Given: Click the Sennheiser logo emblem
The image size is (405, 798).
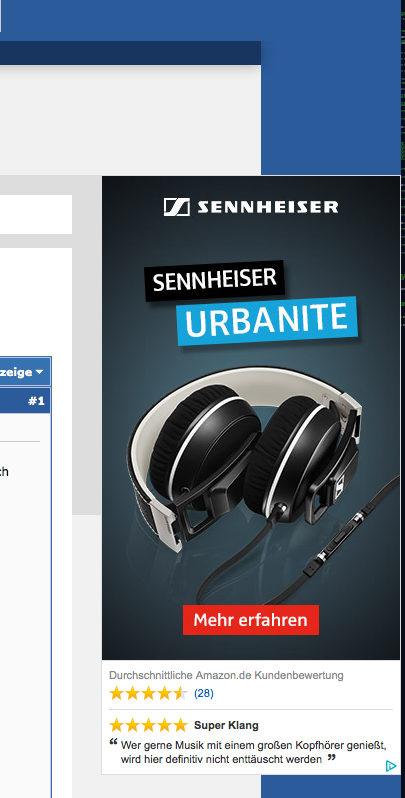Looking at the screenshot, I should coord(177,207).
